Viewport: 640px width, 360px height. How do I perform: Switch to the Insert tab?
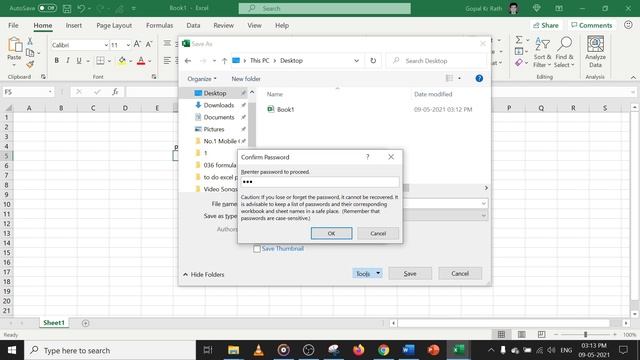point(73,25)
